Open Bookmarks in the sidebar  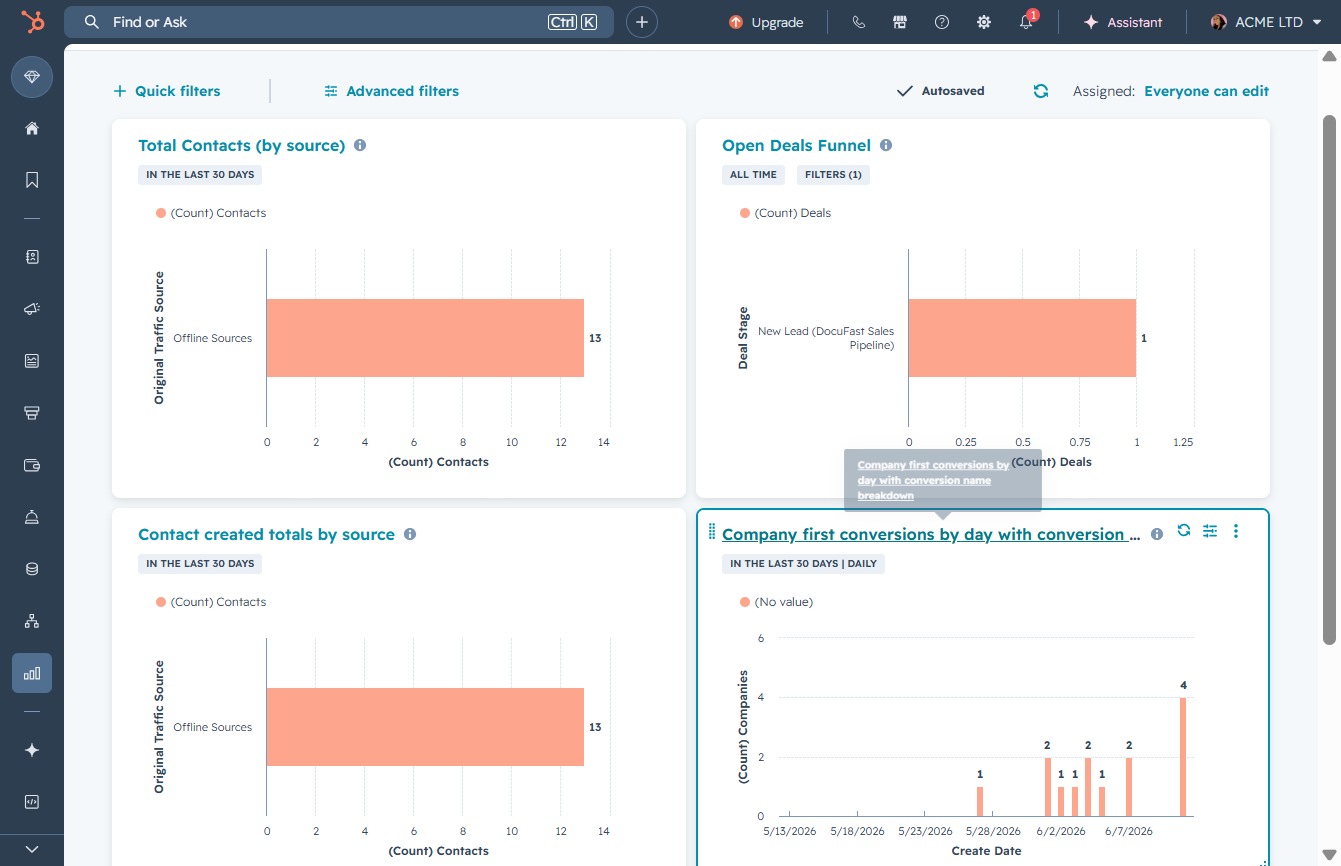(x=32, y=180)
